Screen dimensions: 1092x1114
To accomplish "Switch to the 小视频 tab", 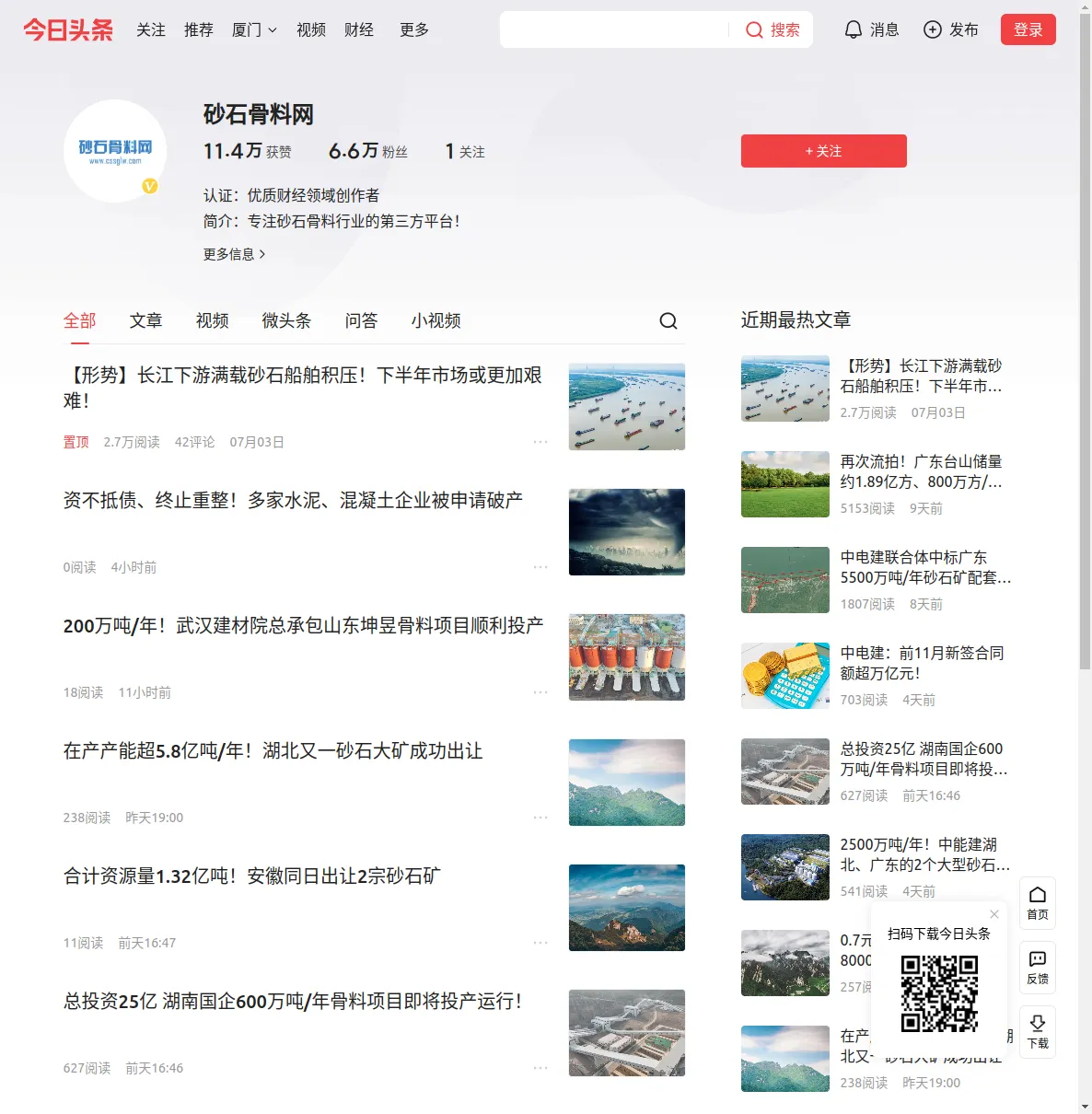I will click(x=436, y=320).
